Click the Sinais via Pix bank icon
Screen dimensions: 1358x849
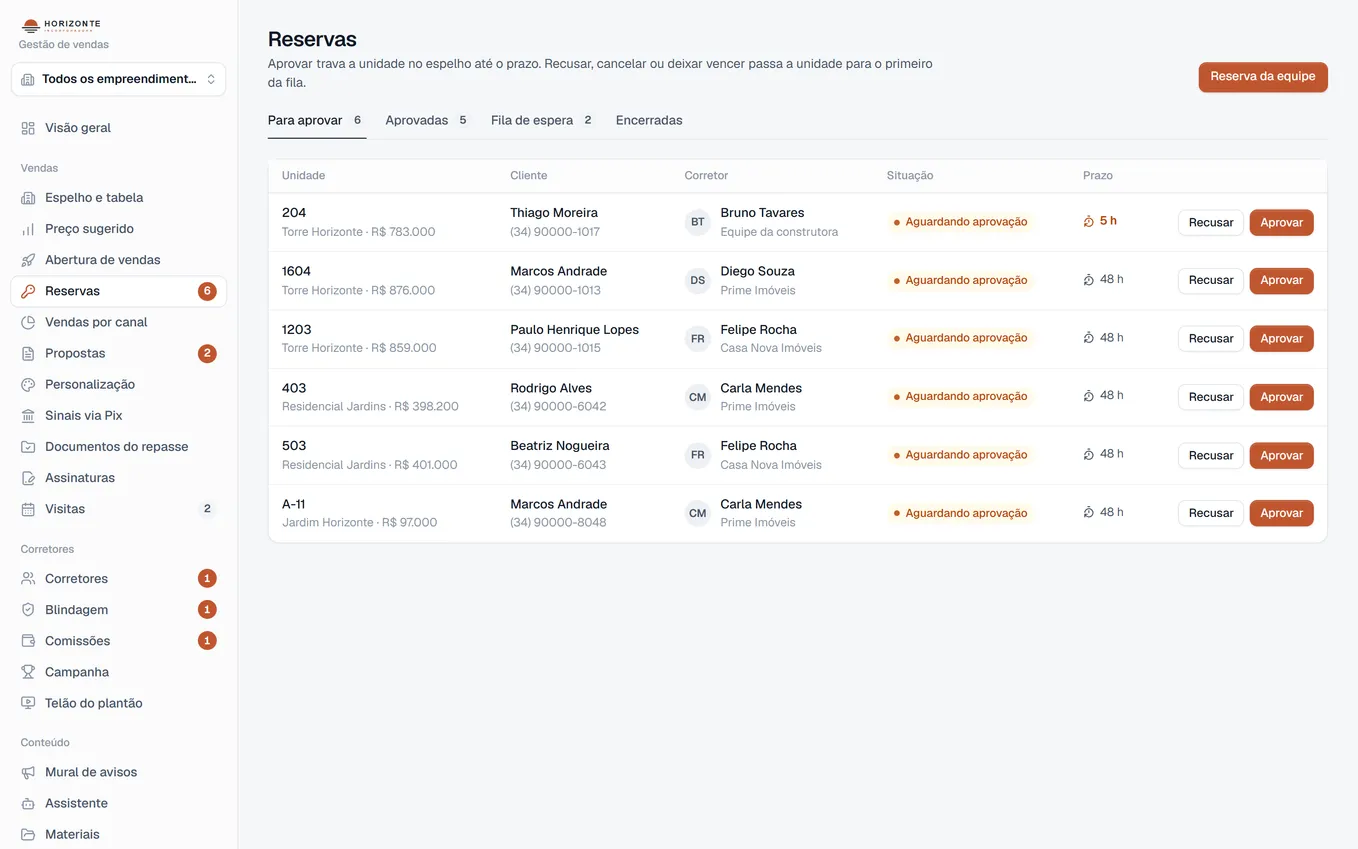(28, 415)
